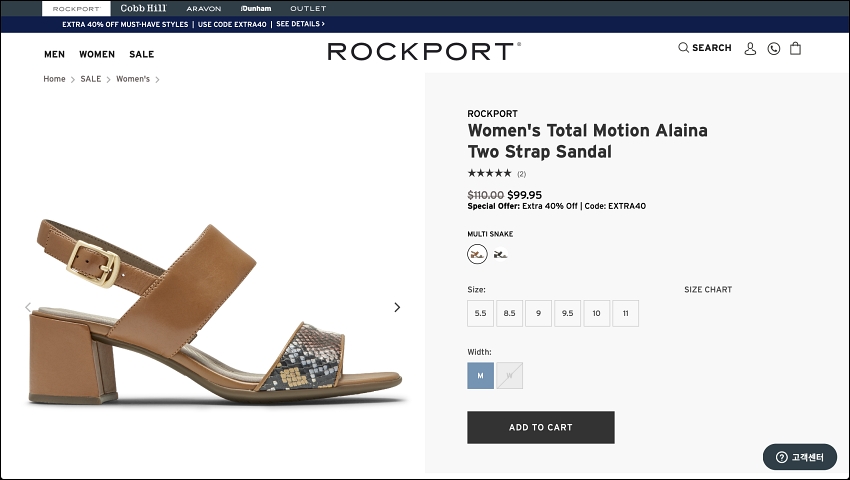
Task: Open the MEN menu
Action: click(54, 54)
